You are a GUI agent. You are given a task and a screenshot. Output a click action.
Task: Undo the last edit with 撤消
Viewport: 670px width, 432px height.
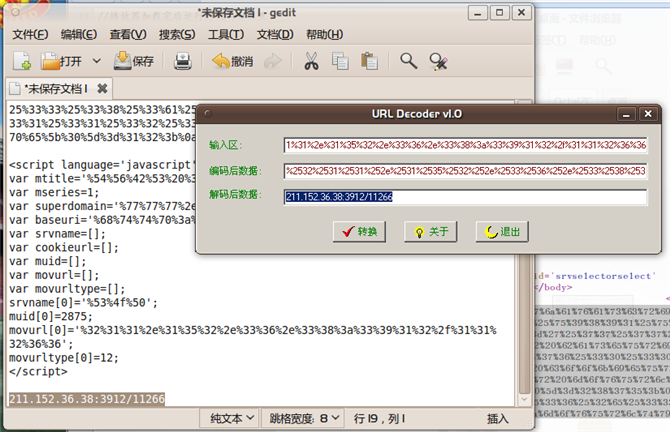coord(233,61)
